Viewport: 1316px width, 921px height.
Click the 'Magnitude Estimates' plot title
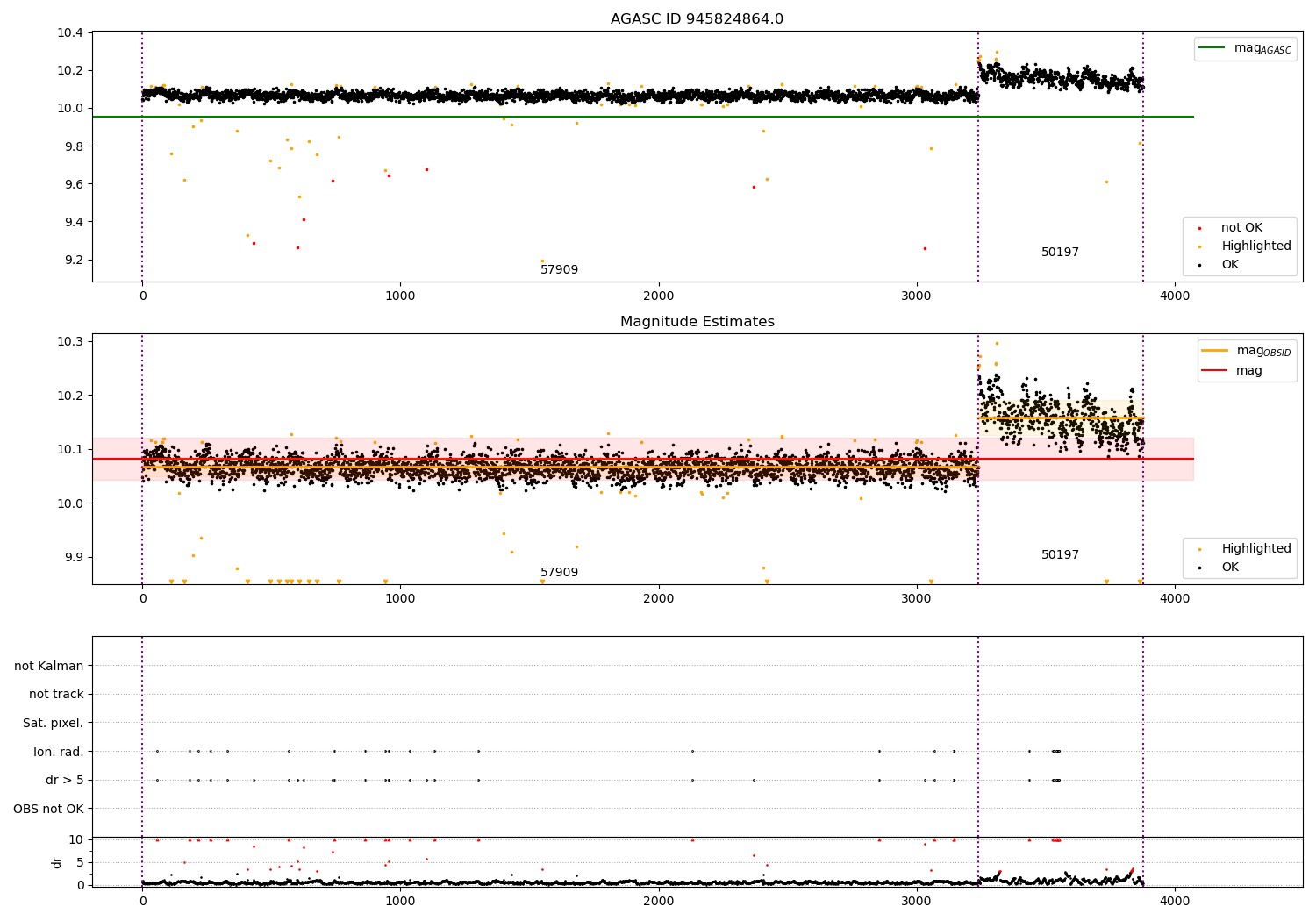coord(697,322)
